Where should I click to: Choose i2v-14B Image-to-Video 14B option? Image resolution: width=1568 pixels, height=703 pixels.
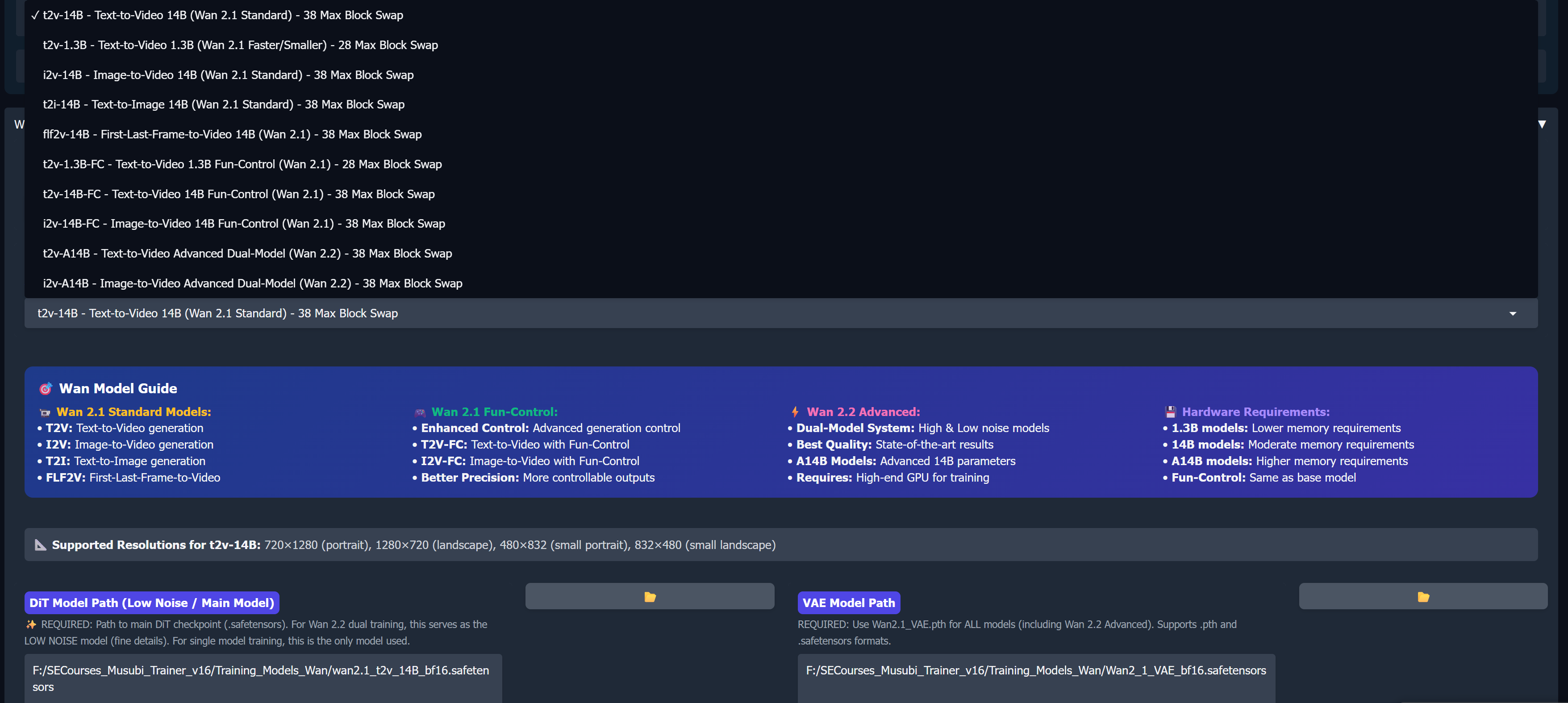tap(781, 75)
